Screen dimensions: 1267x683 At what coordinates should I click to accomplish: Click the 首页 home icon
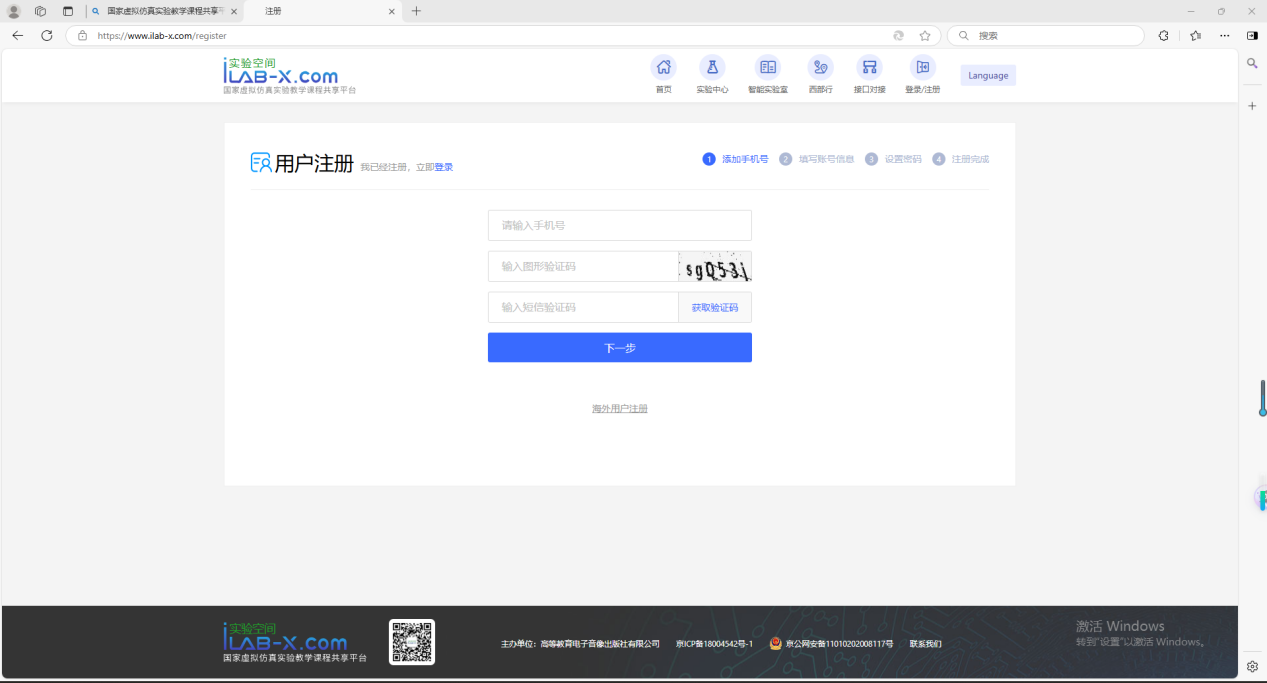click(663, 68)
